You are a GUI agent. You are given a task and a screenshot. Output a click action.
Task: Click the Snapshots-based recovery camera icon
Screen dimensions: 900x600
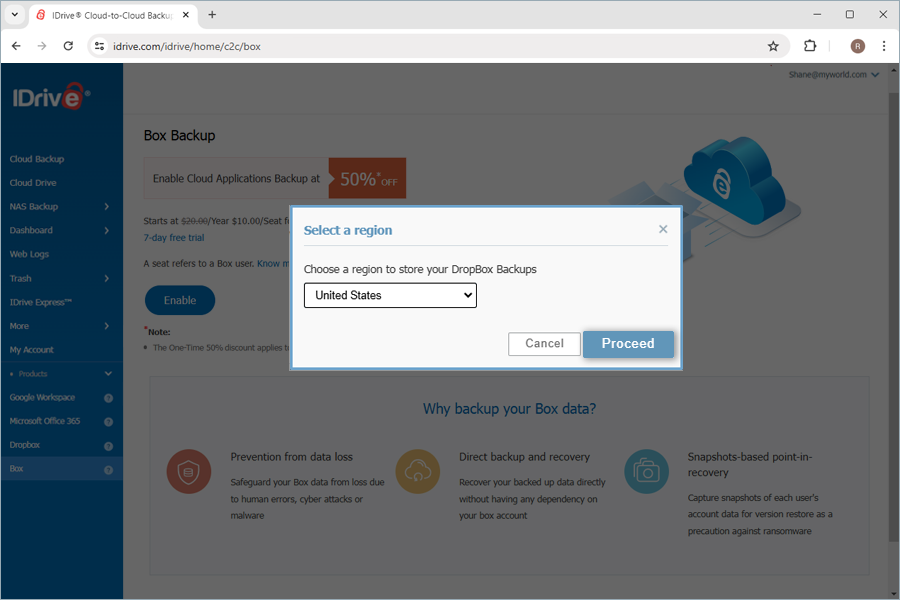(646, 471)
